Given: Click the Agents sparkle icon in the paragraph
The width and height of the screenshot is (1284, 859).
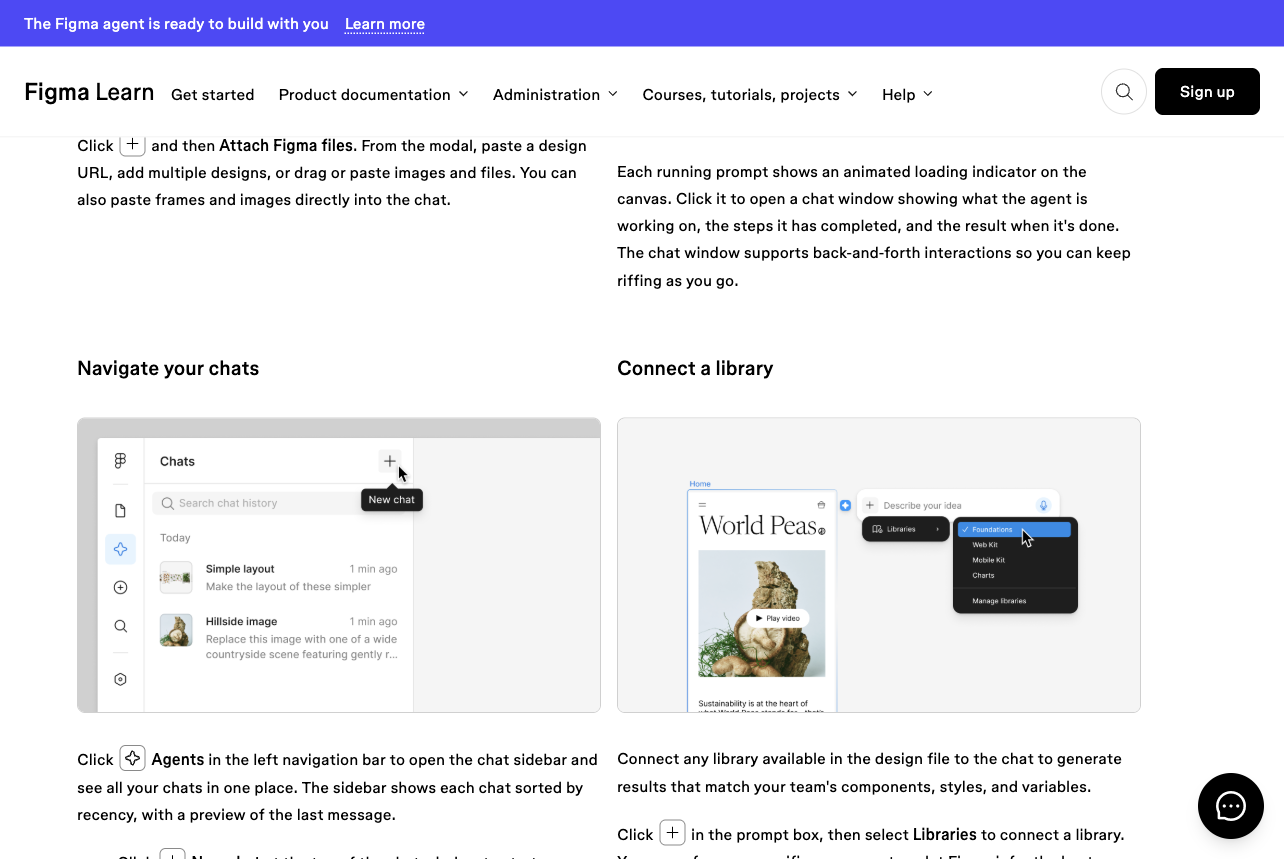Looking at the screenshot, I should (133, 758).
